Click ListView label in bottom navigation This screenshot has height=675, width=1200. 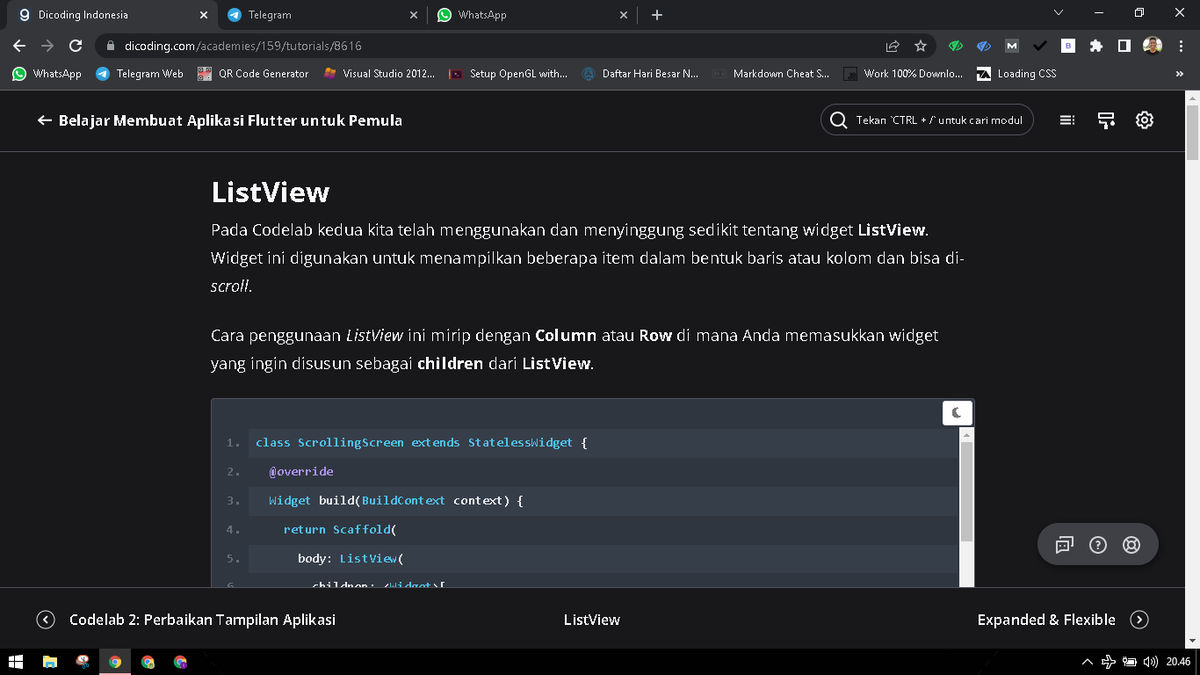tap(592, 619)
